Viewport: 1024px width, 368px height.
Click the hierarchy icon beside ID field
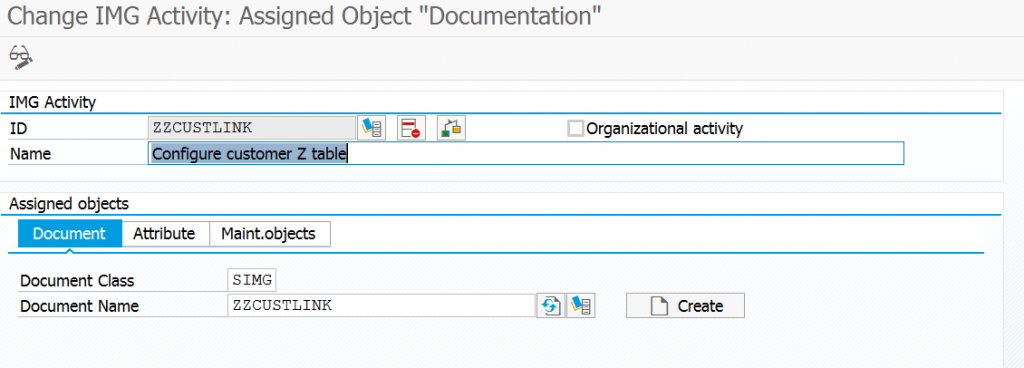click(x=451, y=128)
